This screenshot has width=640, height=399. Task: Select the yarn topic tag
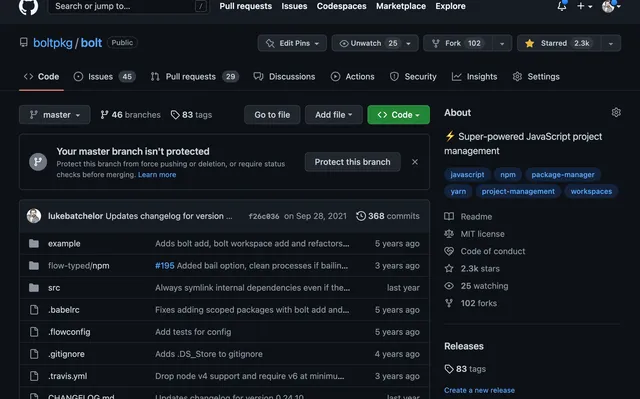click(458, 191)
